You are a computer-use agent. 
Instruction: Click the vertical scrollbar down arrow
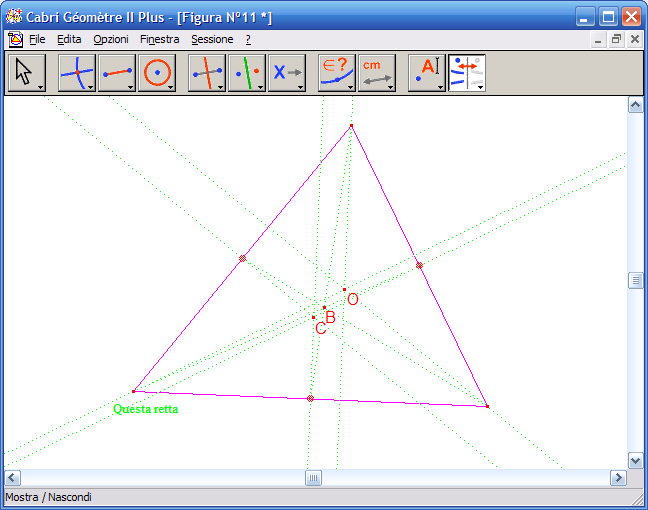636,460
